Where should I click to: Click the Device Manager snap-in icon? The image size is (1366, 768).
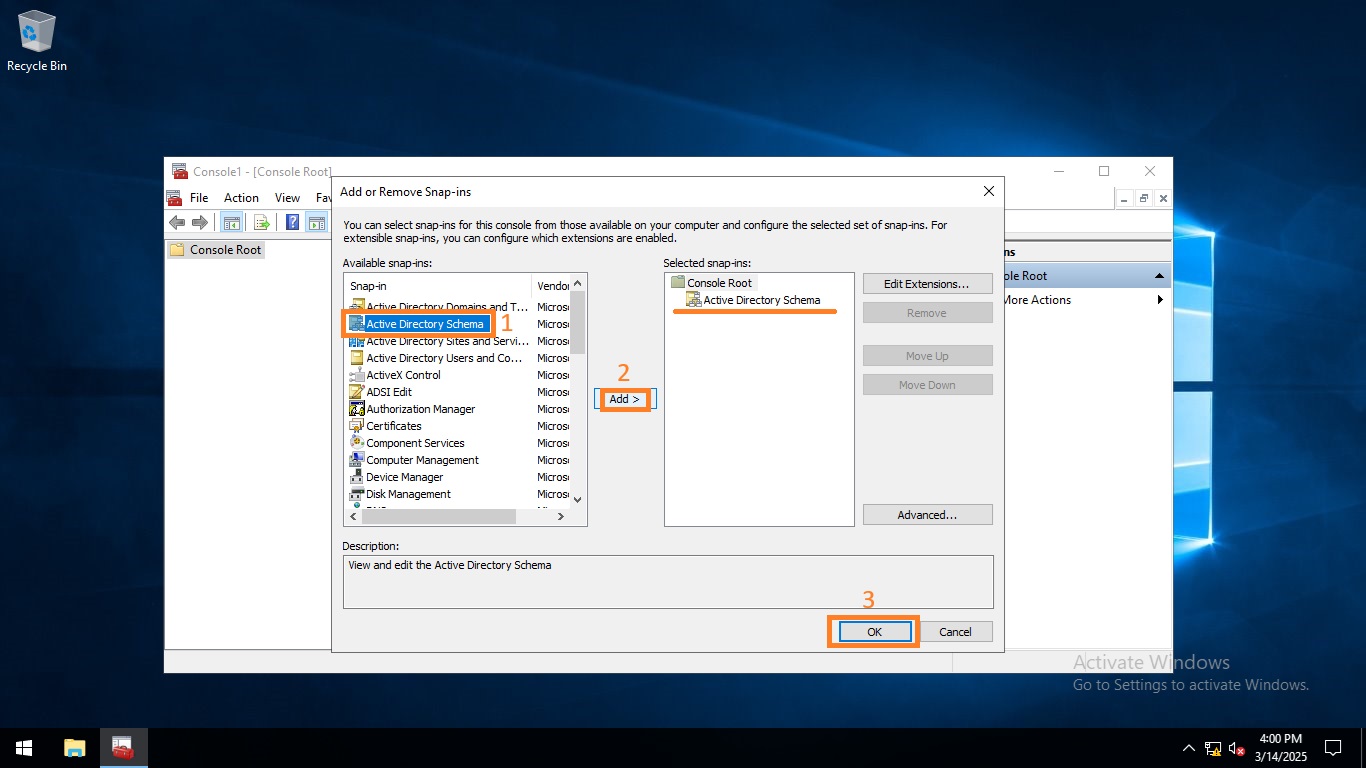(x=357, y=477)
